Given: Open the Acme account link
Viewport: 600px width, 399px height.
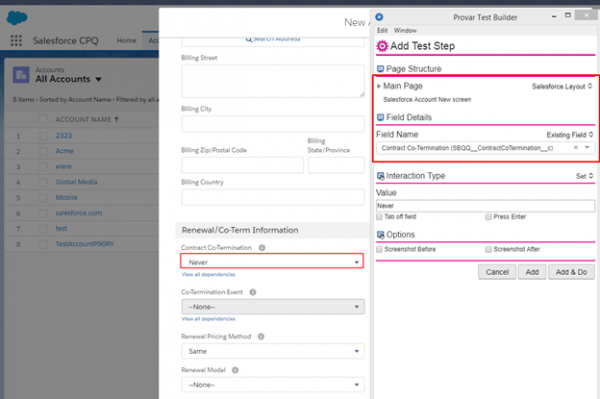Looking at the screenshot, I should point(64,151).
